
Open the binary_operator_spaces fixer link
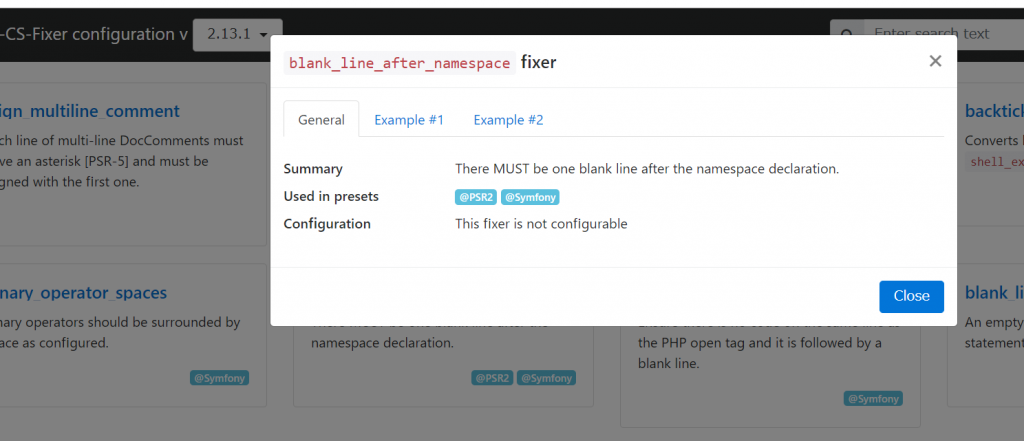point(84,293)
